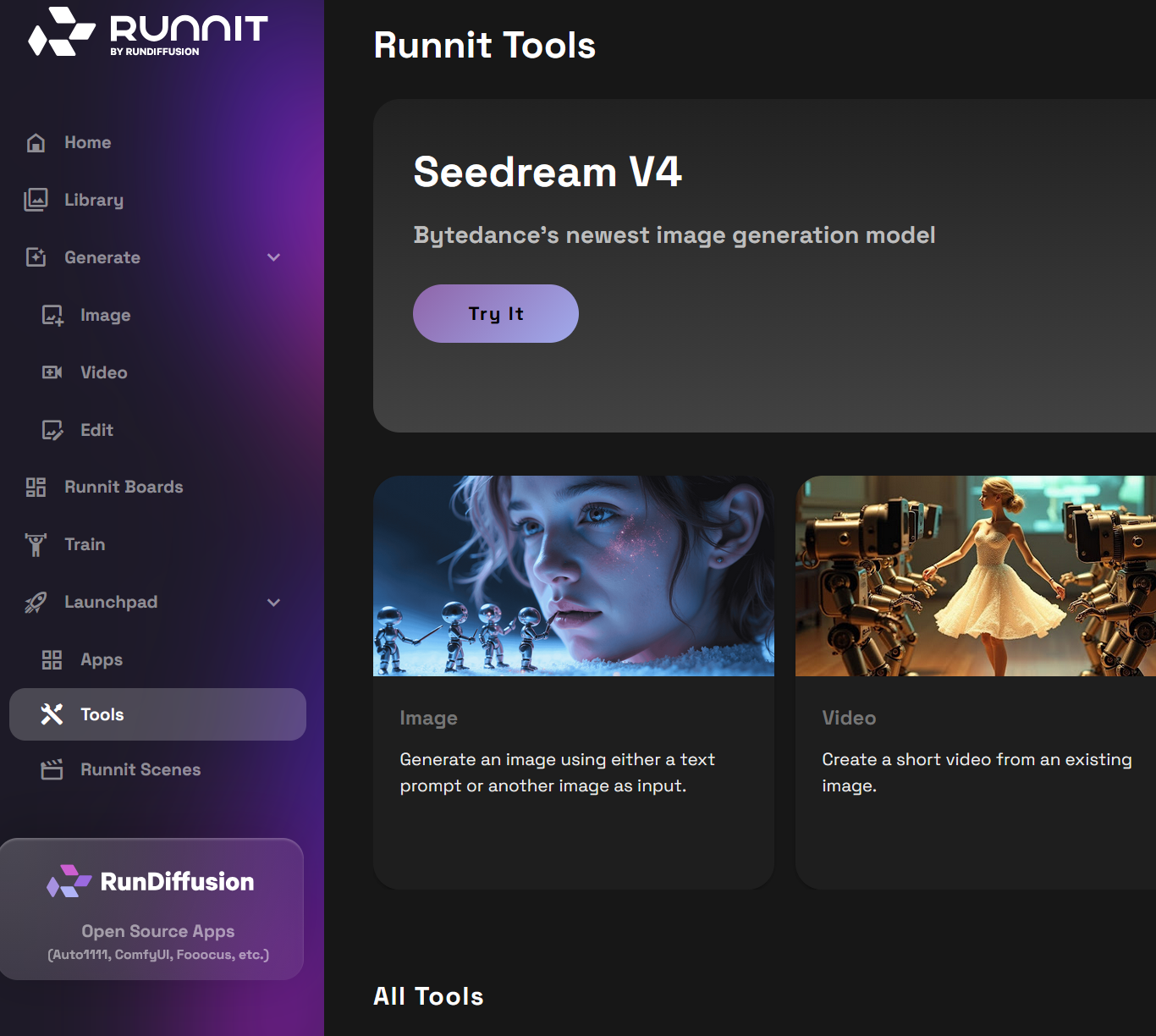
Task: Open the Image tool thumbnail
Action: [573, 576]
